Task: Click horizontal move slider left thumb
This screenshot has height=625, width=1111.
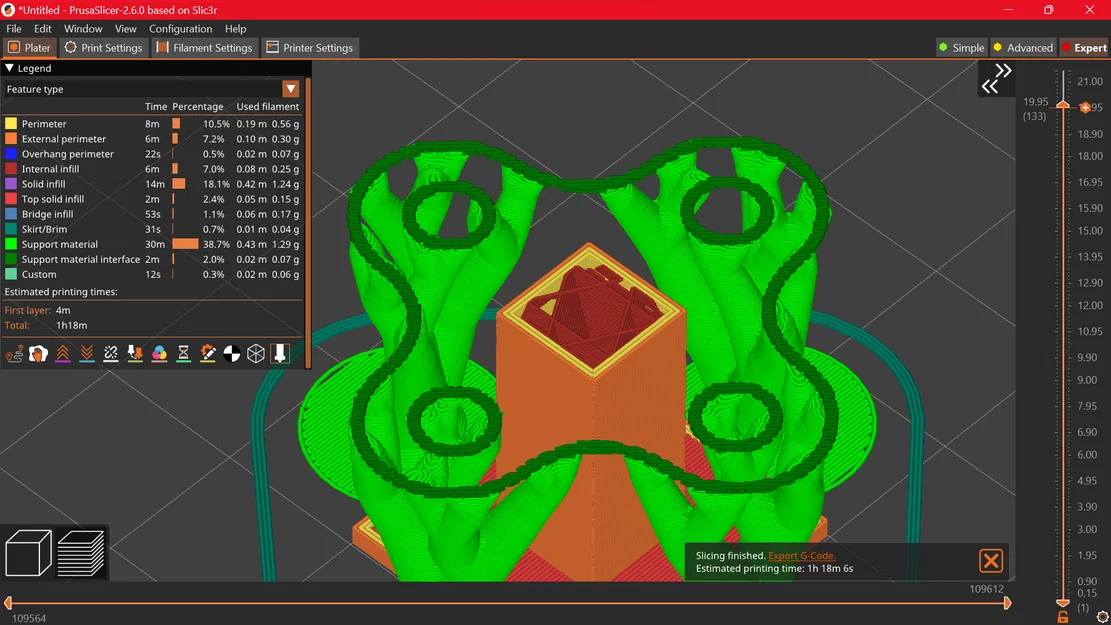Action: (x=9, y=603)
